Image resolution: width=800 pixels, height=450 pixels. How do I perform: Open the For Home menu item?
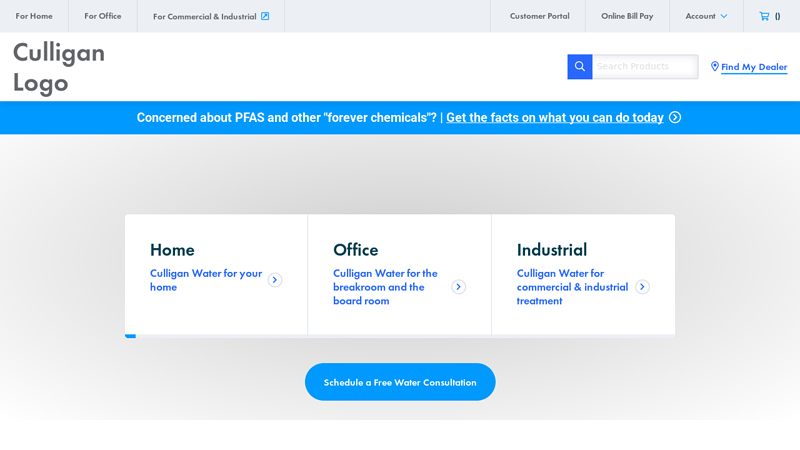(x=34, y=16)
